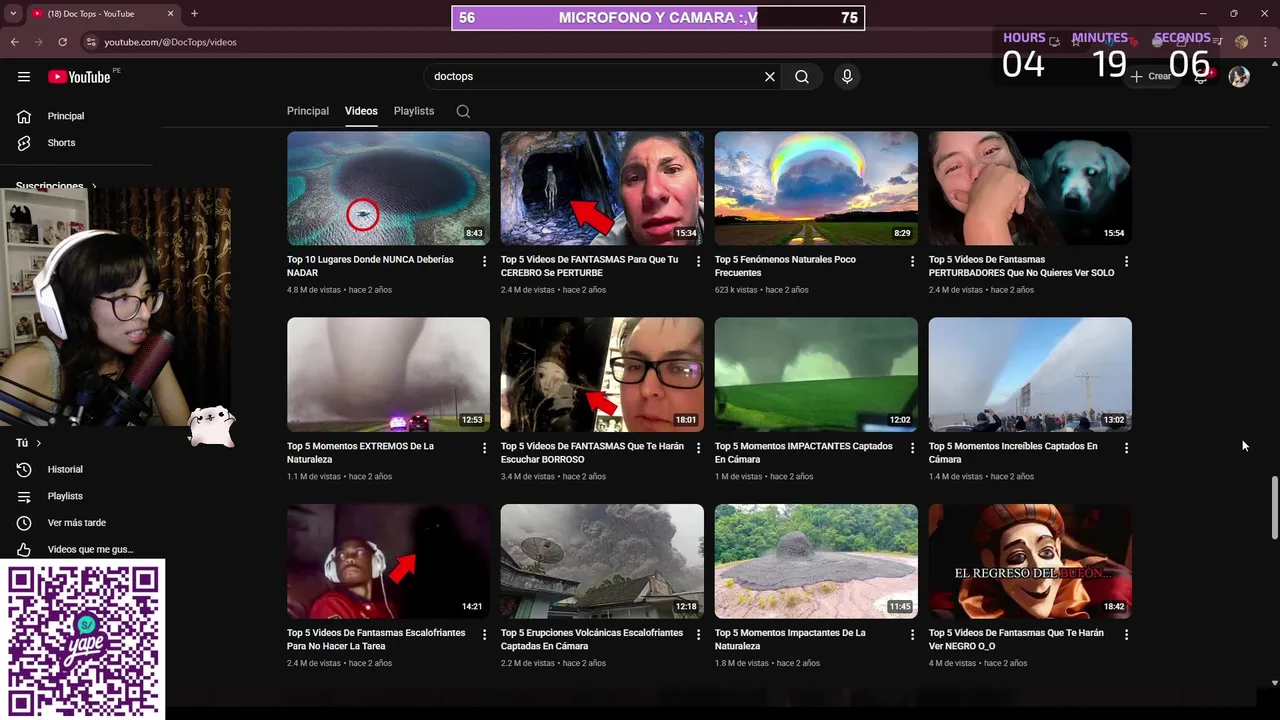Switch to the Playlists channel tab
Image resolution: width=1280 pixels, height=720 pixels.
pyautogui.click(x=414, y=111)
